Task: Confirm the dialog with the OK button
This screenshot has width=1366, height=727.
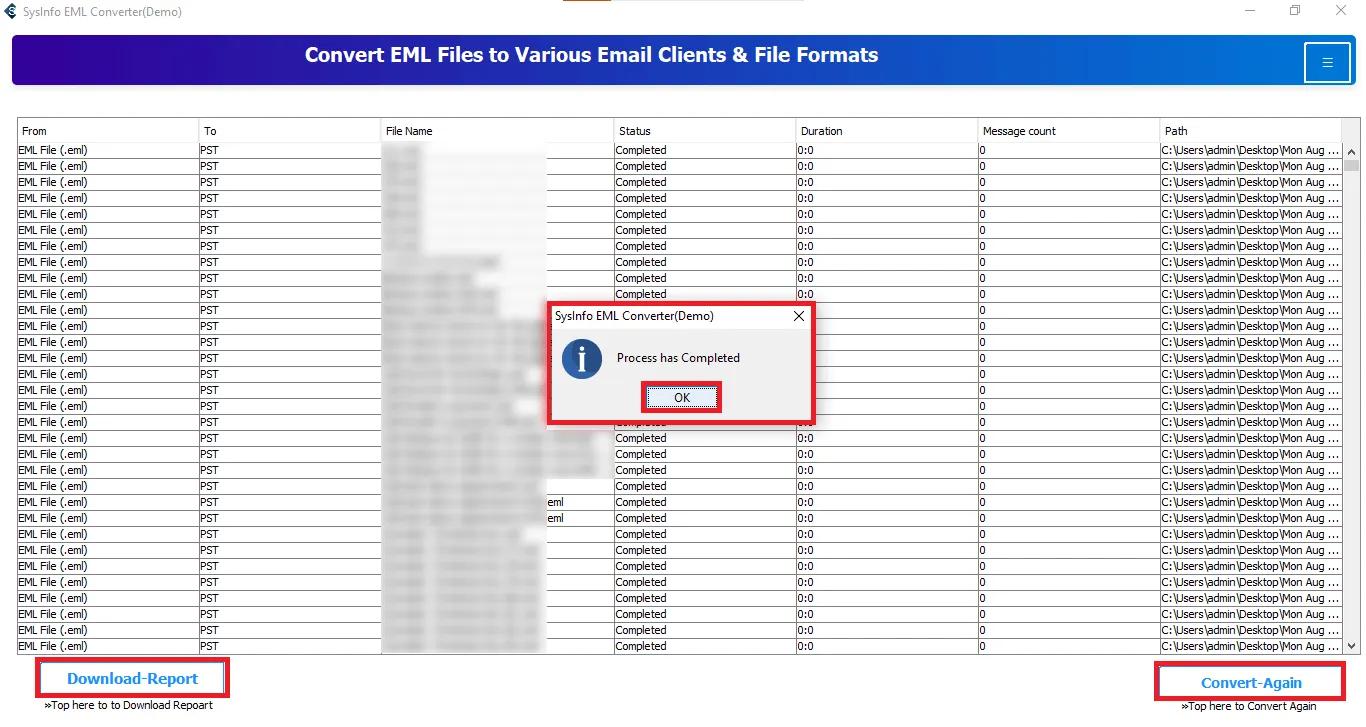Action: pos(682,397)
